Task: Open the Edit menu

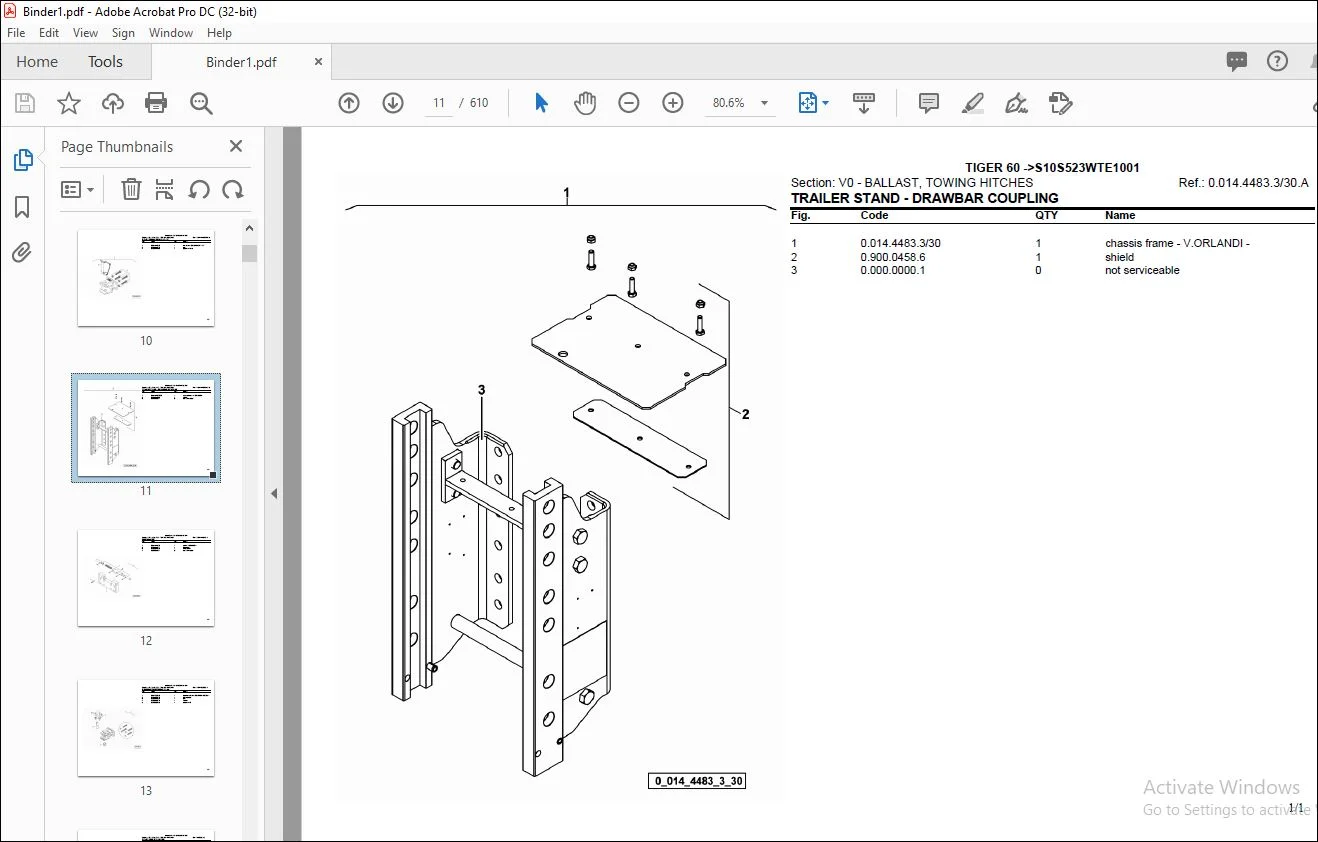Action: (49, 33)
